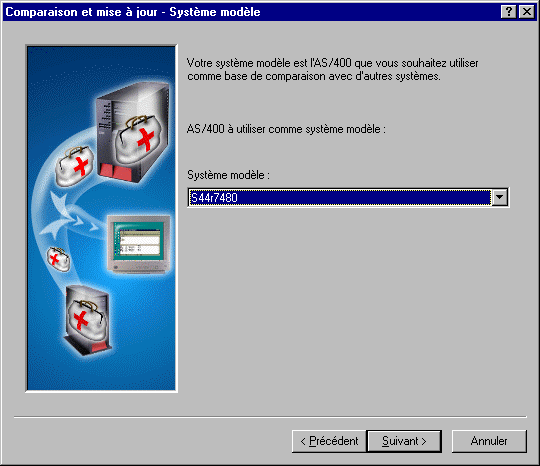Close the Système modèle dialog
This screenshot has width=540, height=466.
(527, 12)
